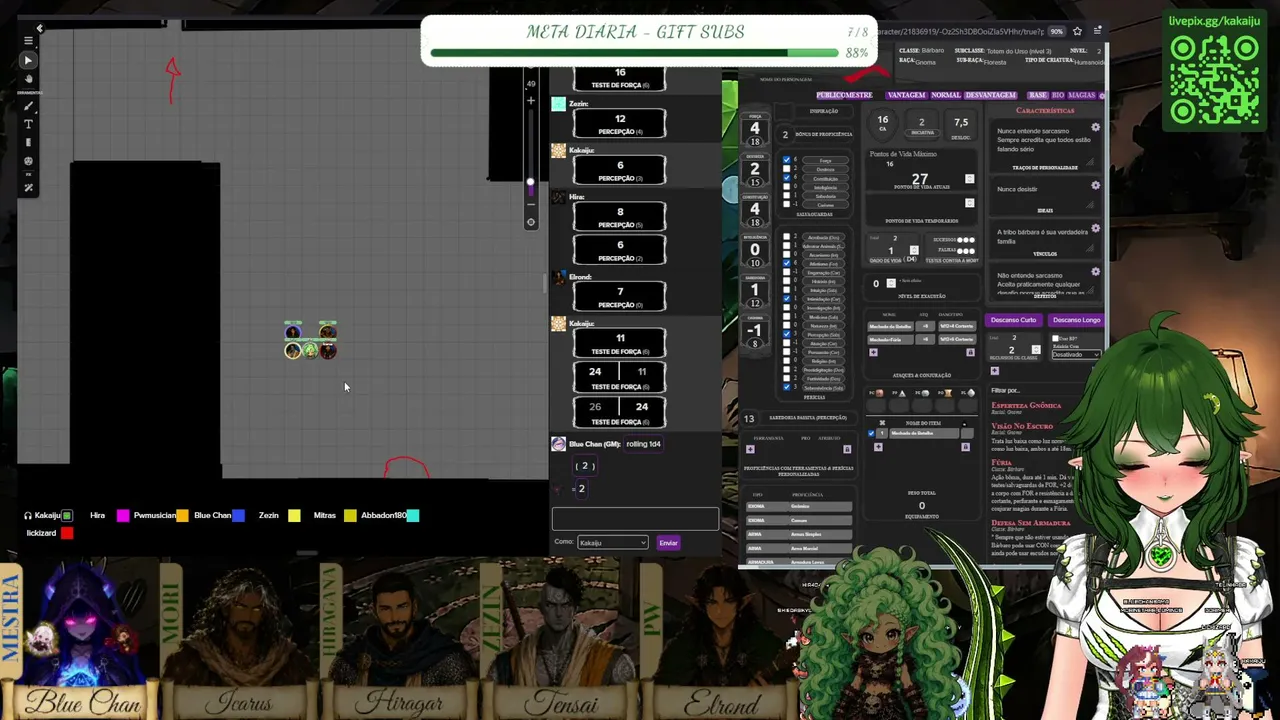Viewport: 1280px width, 720px height.
Task: Open gear next to 'Nunca desistir' ideals
Action: click(x=1095, y=186)
